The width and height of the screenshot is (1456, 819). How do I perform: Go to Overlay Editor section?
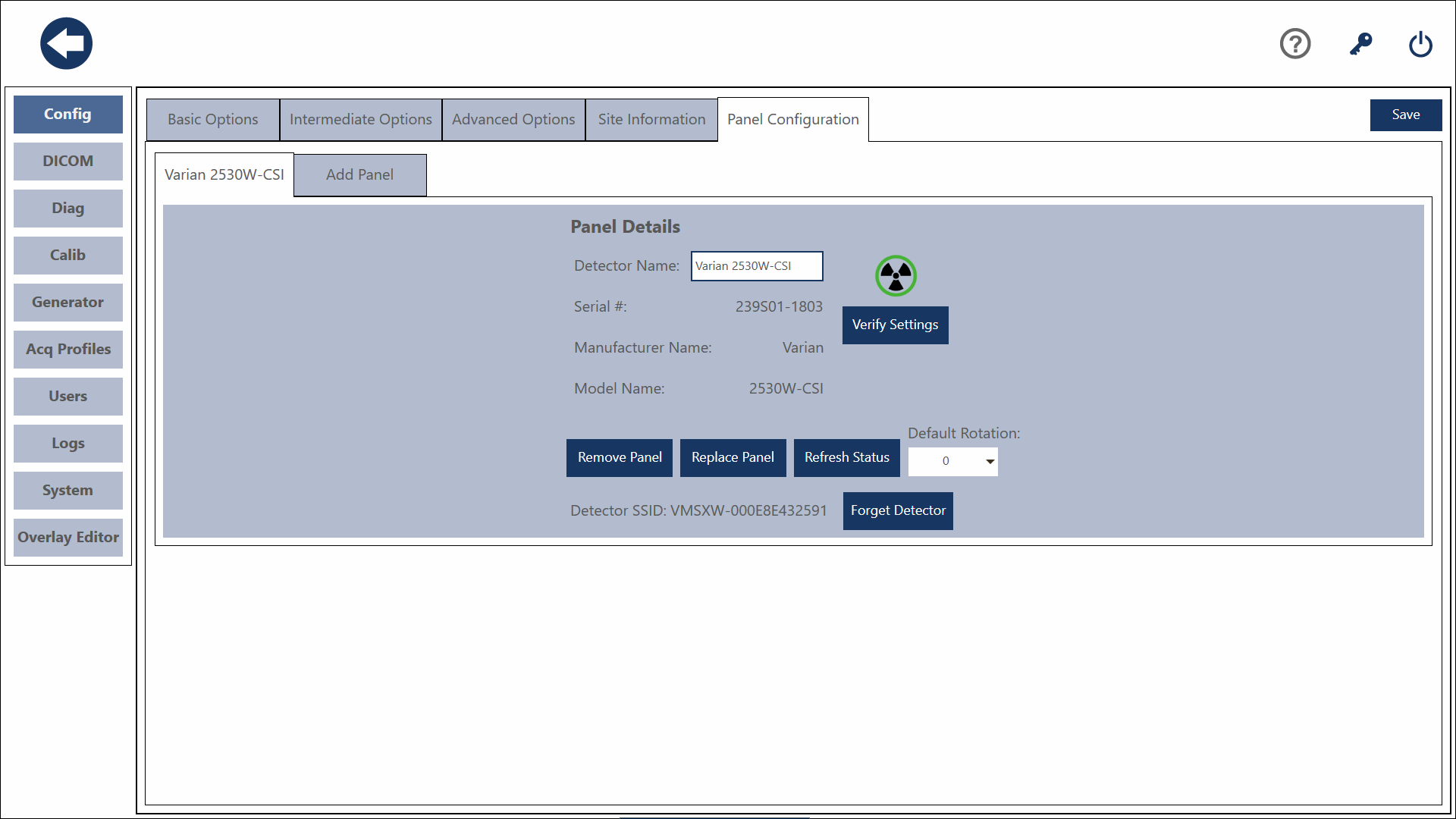pyautogui.click(x=68, y=538)
